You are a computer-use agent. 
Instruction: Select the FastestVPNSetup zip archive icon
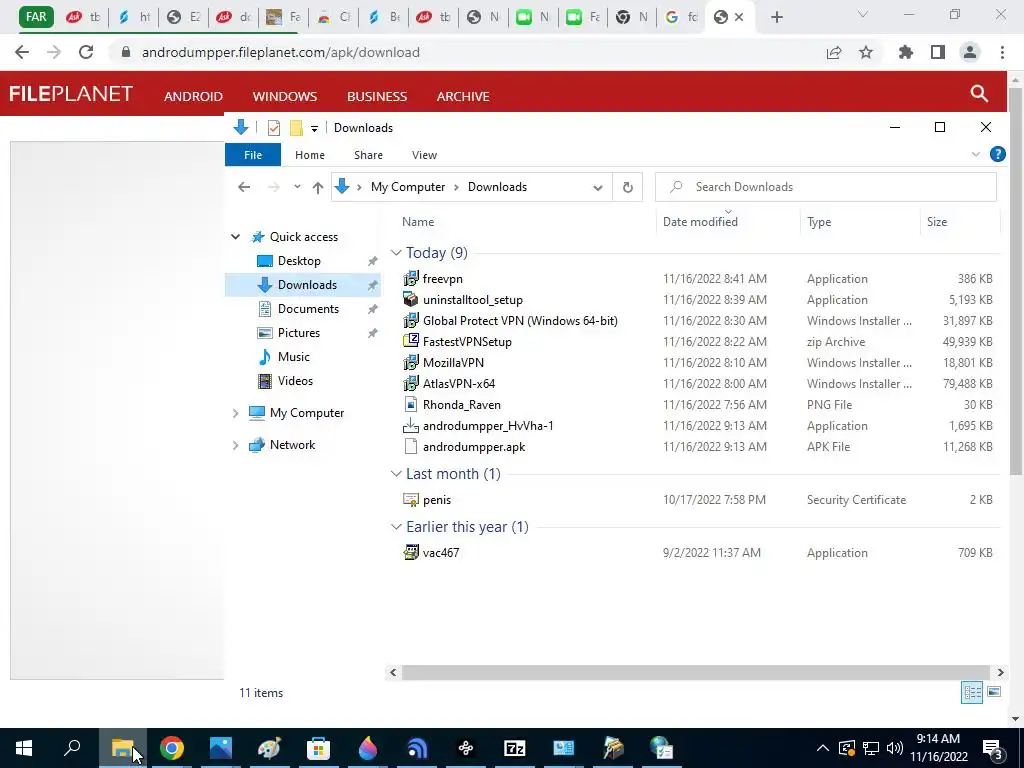pos(411,342)
